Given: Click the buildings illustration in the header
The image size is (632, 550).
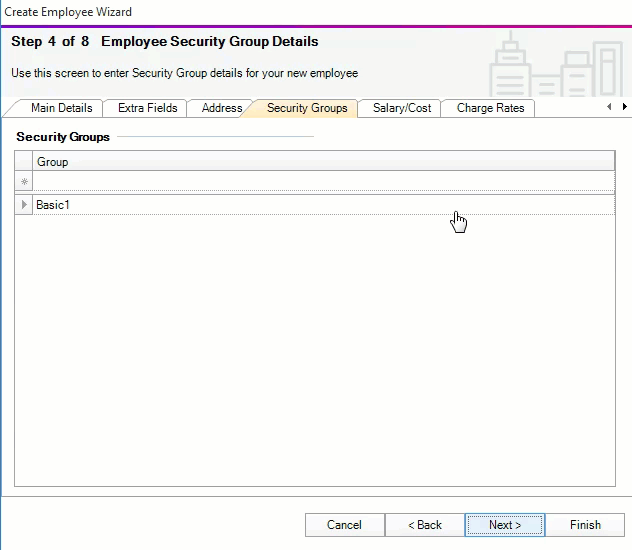Looking at the screenshot, I should 554,67.
